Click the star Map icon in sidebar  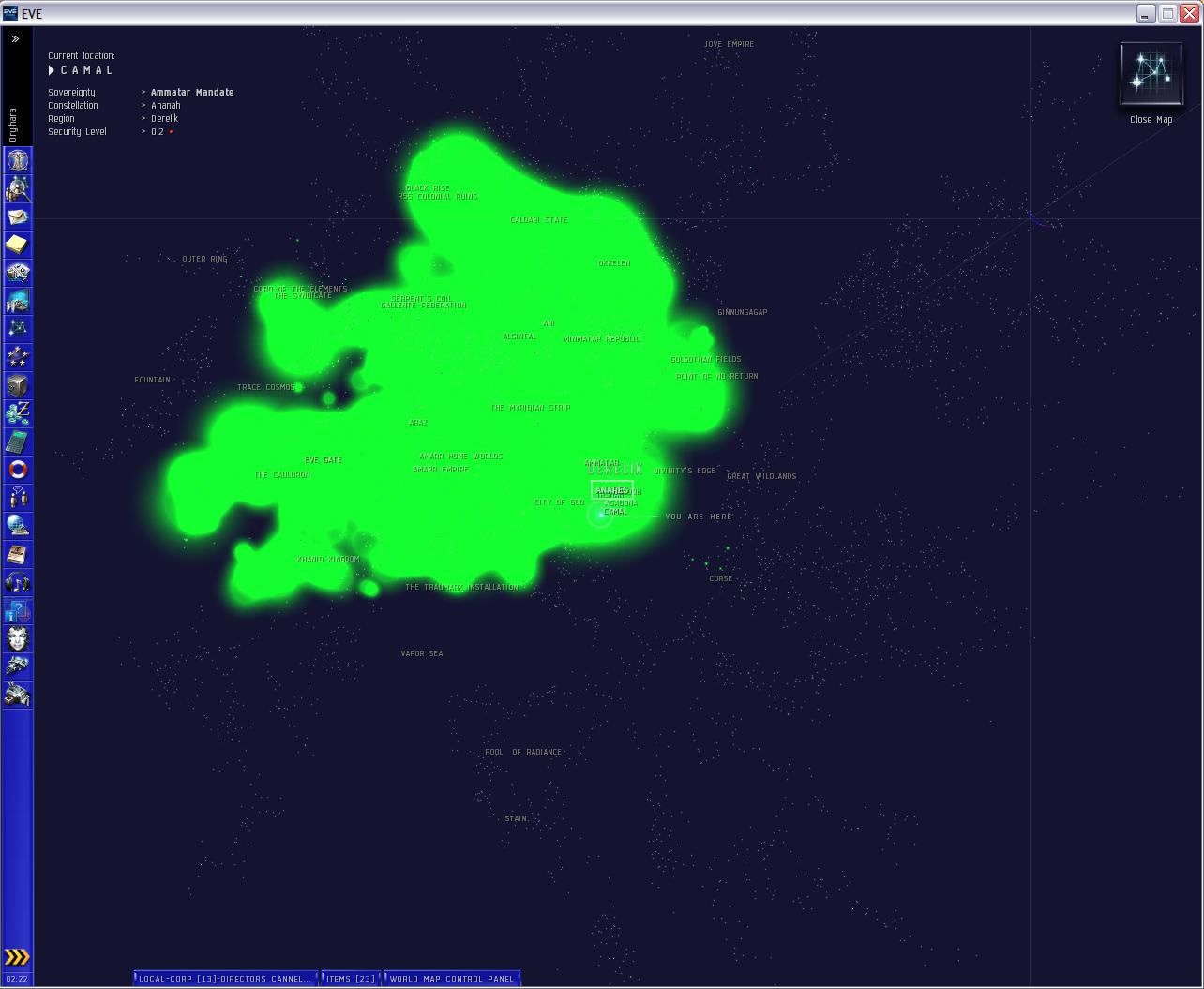(17, 329)
